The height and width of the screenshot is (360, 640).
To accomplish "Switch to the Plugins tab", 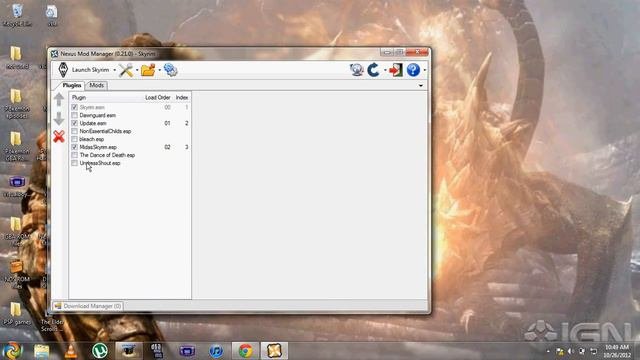I will [72, 85].
